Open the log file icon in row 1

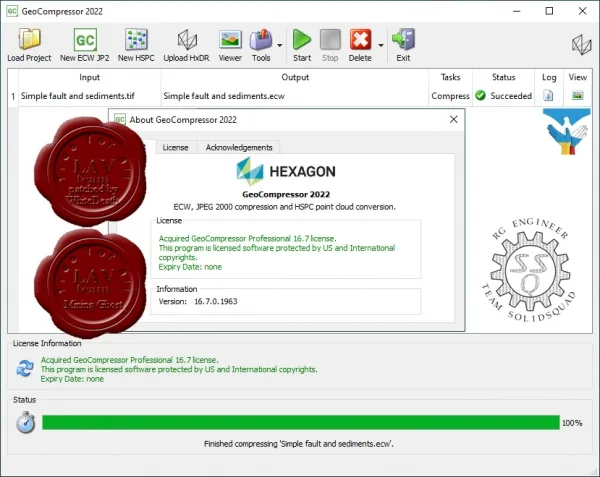click(x=548, y=95)
